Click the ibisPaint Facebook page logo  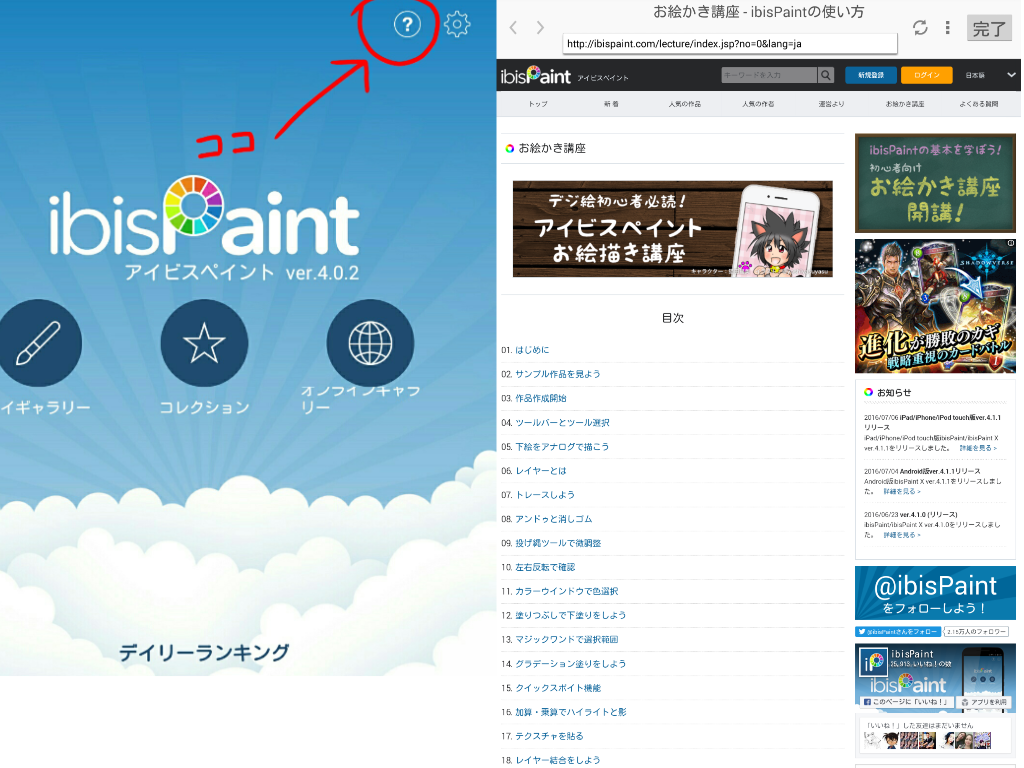(x=873, y=662)
